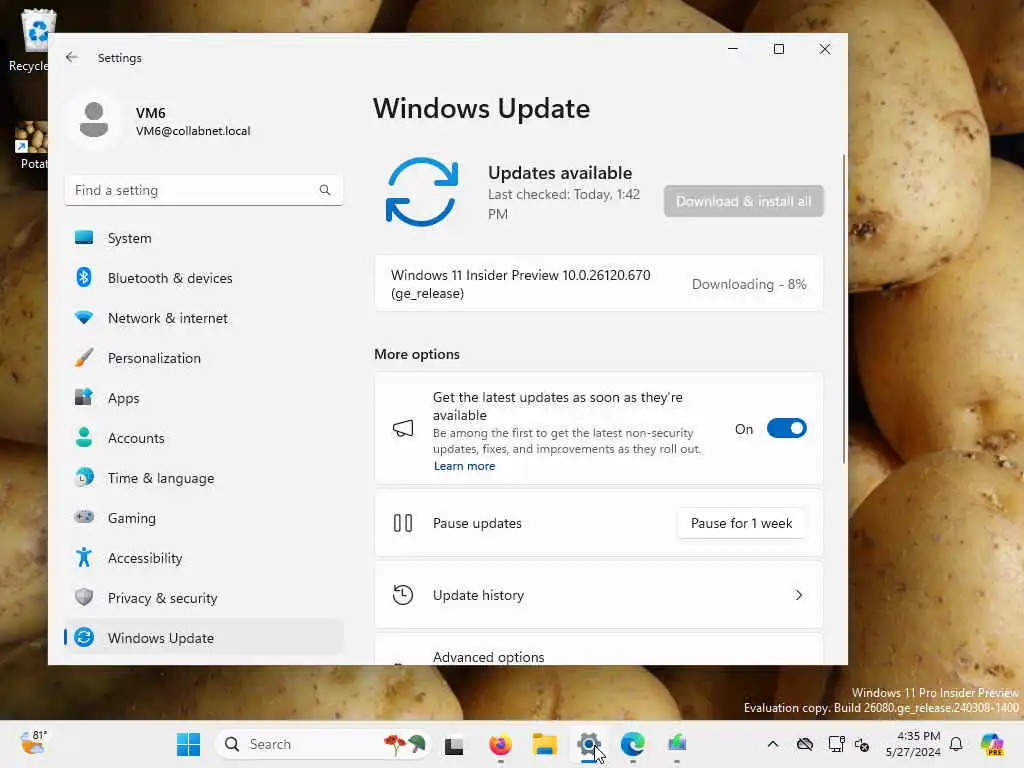
Task: Show hidden icons tray chevron
Action: tap(773, 744)
